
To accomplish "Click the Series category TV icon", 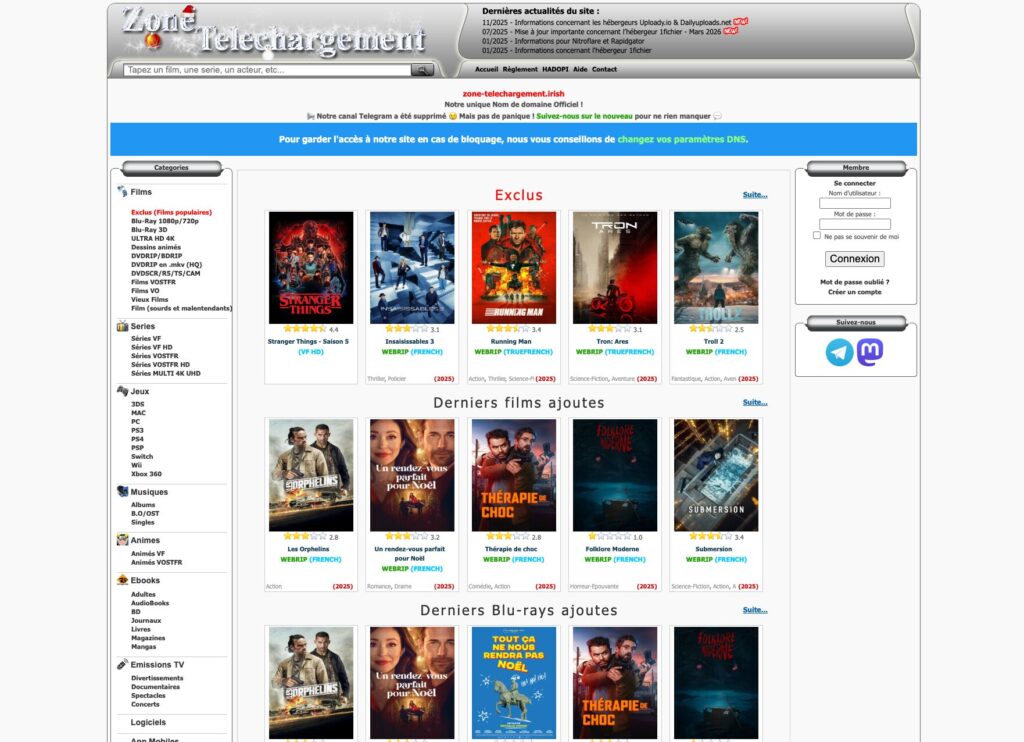I will coord(122,326).
